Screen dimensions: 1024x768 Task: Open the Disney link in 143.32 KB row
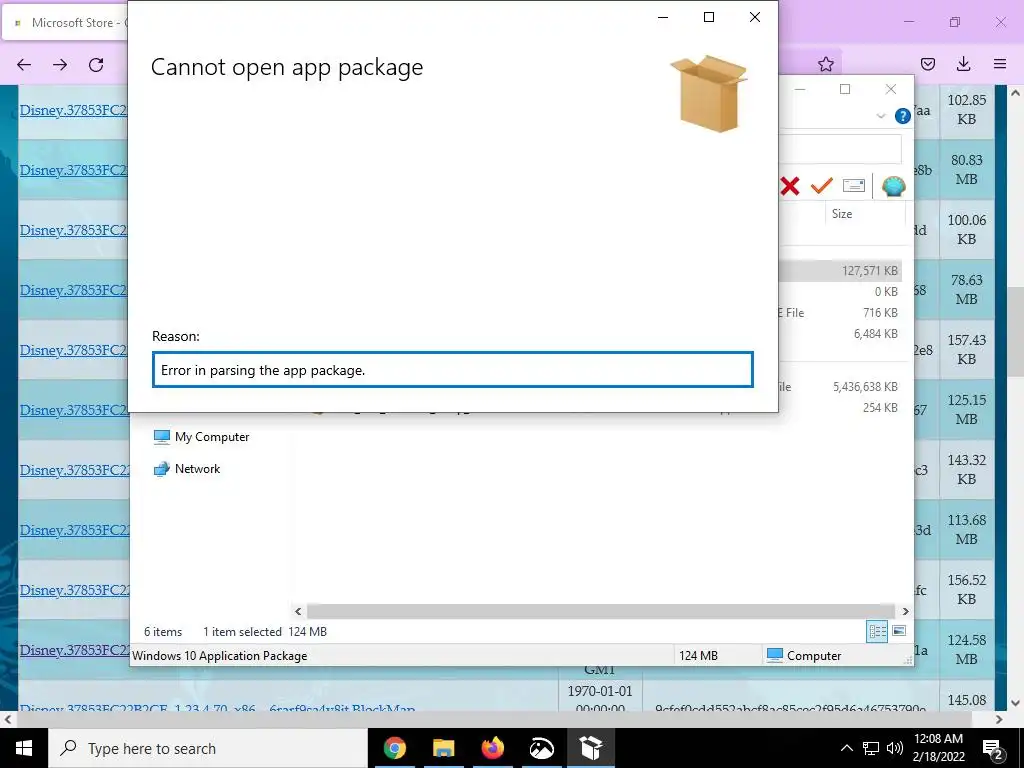(x=74, y=471)
